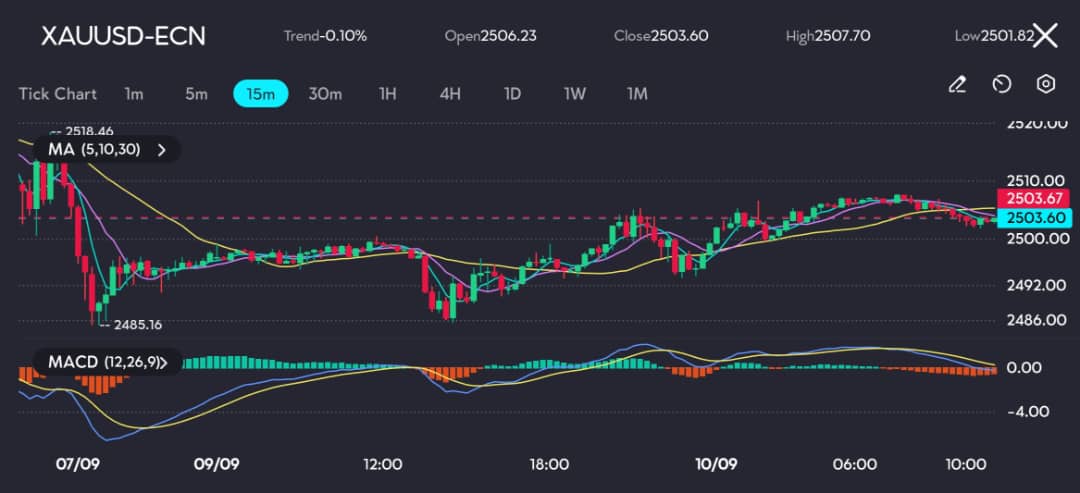1080x493 pixels.
Task: Select the 1m timeframe
Action: click(134, 94)
